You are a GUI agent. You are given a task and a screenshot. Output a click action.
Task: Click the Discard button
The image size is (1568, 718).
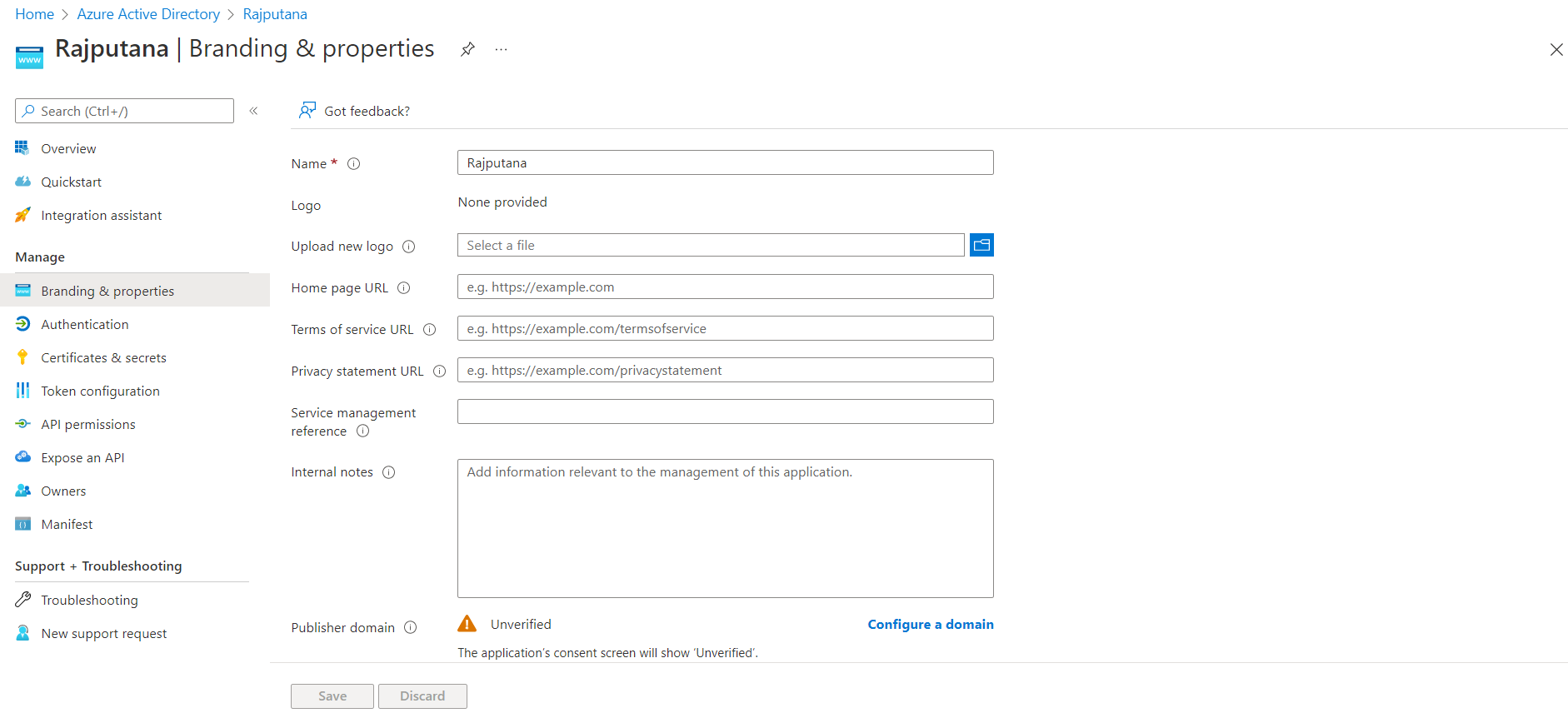point(422,696)
